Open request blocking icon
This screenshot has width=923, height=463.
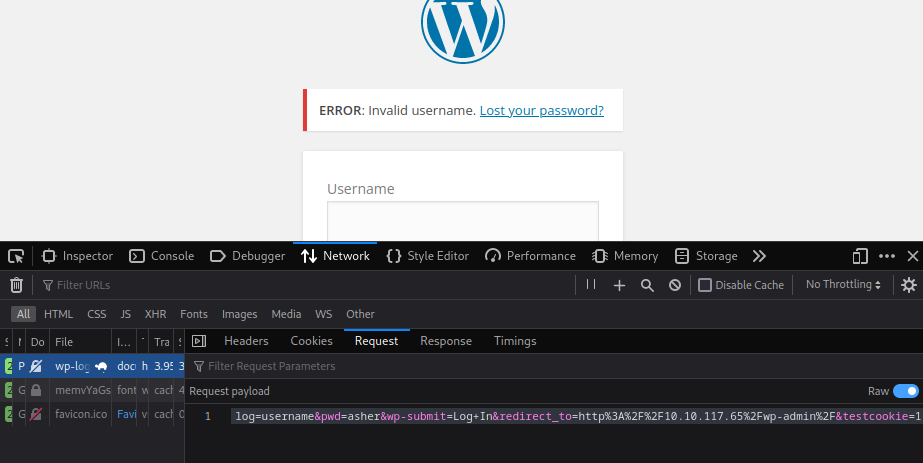tap(675, 285)
